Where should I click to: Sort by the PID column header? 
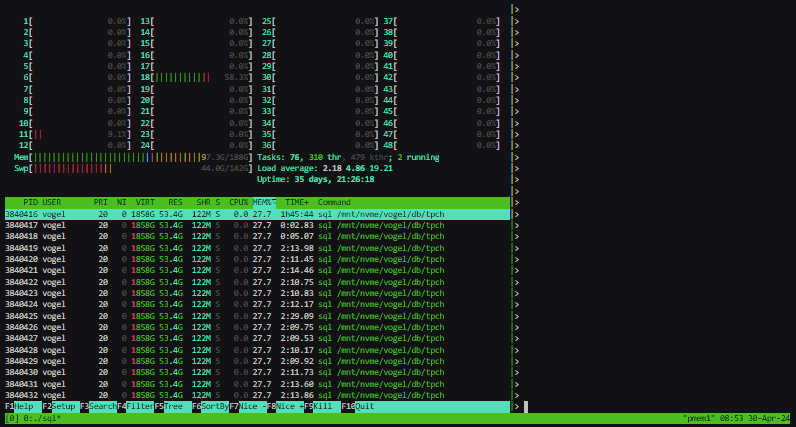(30, 202)
